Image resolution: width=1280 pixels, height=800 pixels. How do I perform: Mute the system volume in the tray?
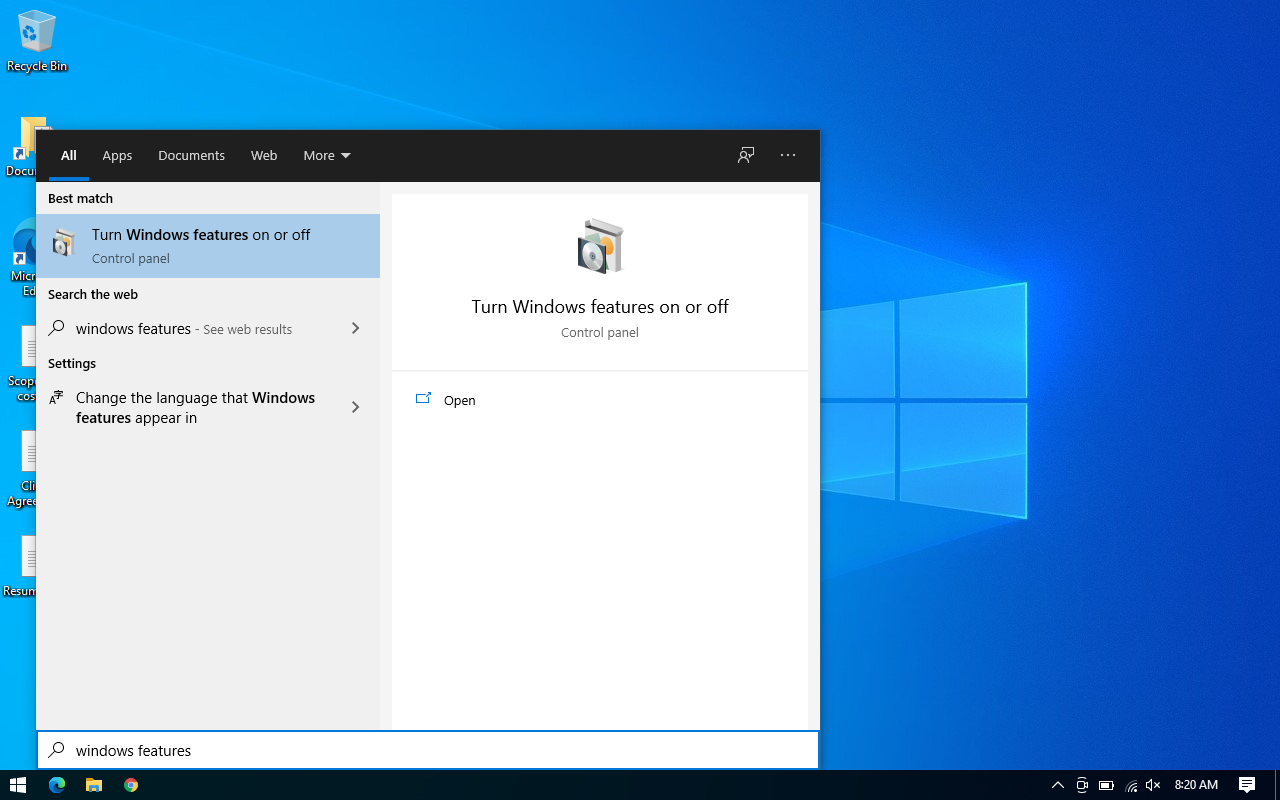tap(1153, 785)
